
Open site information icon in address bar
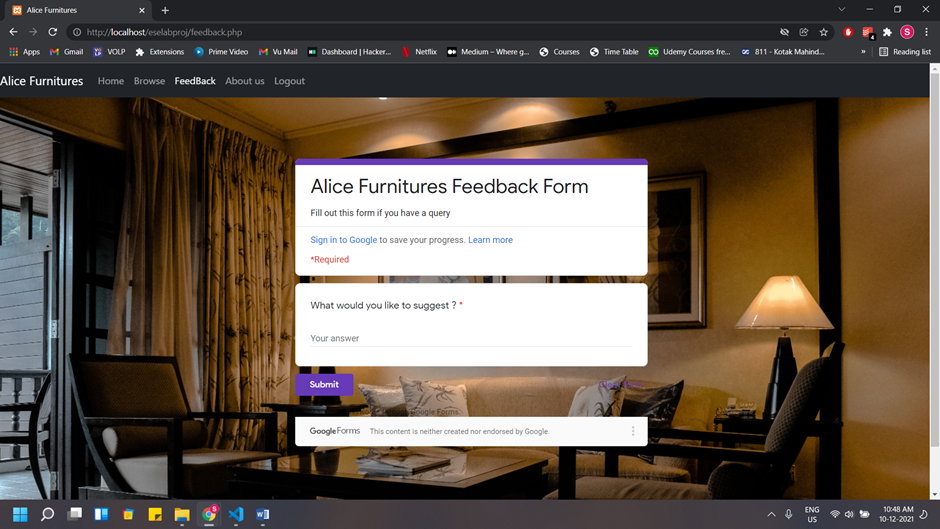pyautogui.click(x=77, y=32)
